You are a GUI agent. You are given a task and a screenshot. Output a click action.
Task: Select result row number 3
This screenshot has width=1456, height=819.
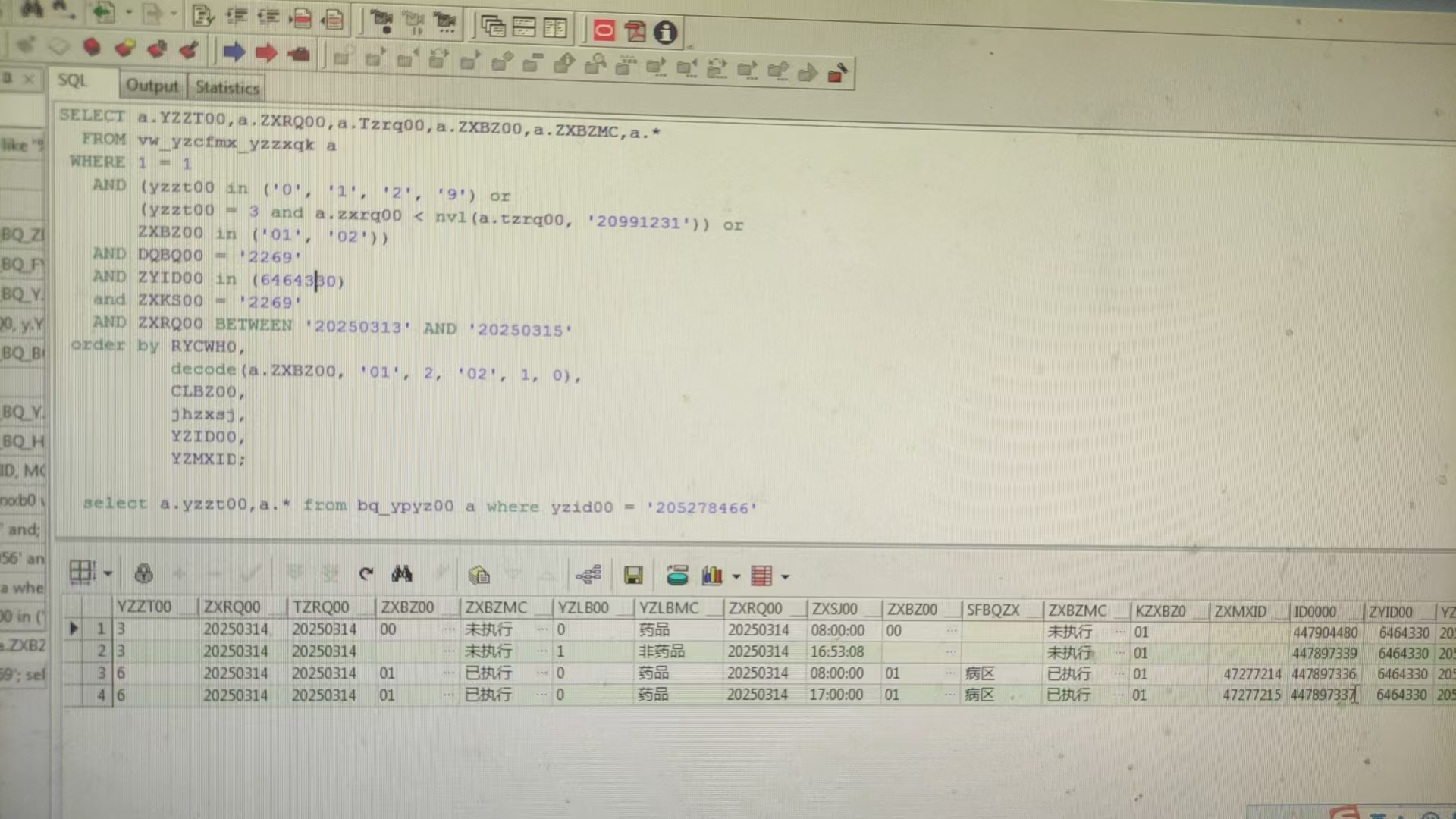[101, 673]
